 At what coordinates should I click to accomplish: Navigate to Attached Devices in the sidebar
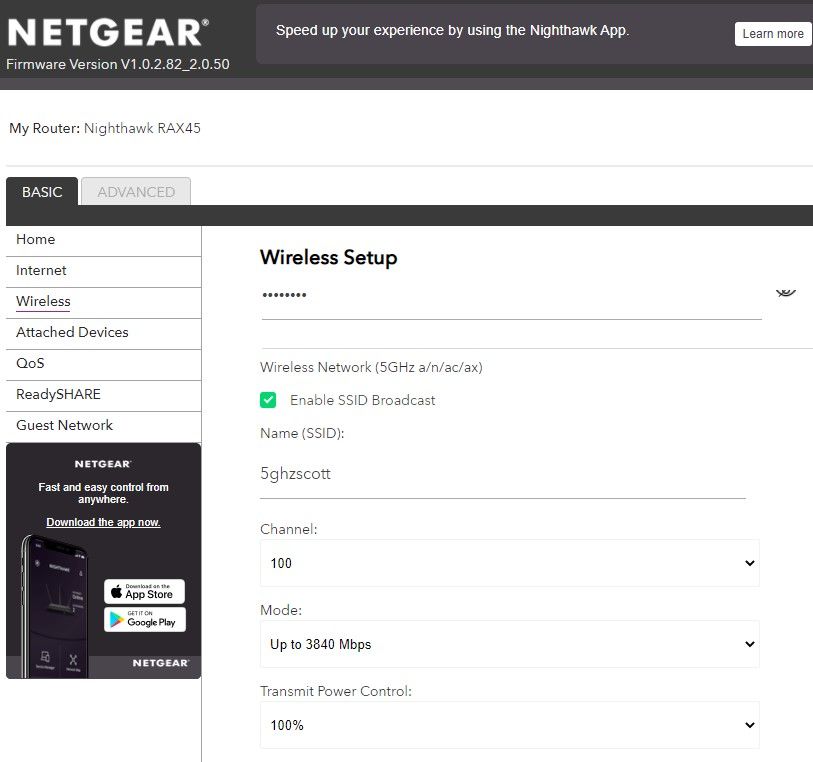point(71,332)
